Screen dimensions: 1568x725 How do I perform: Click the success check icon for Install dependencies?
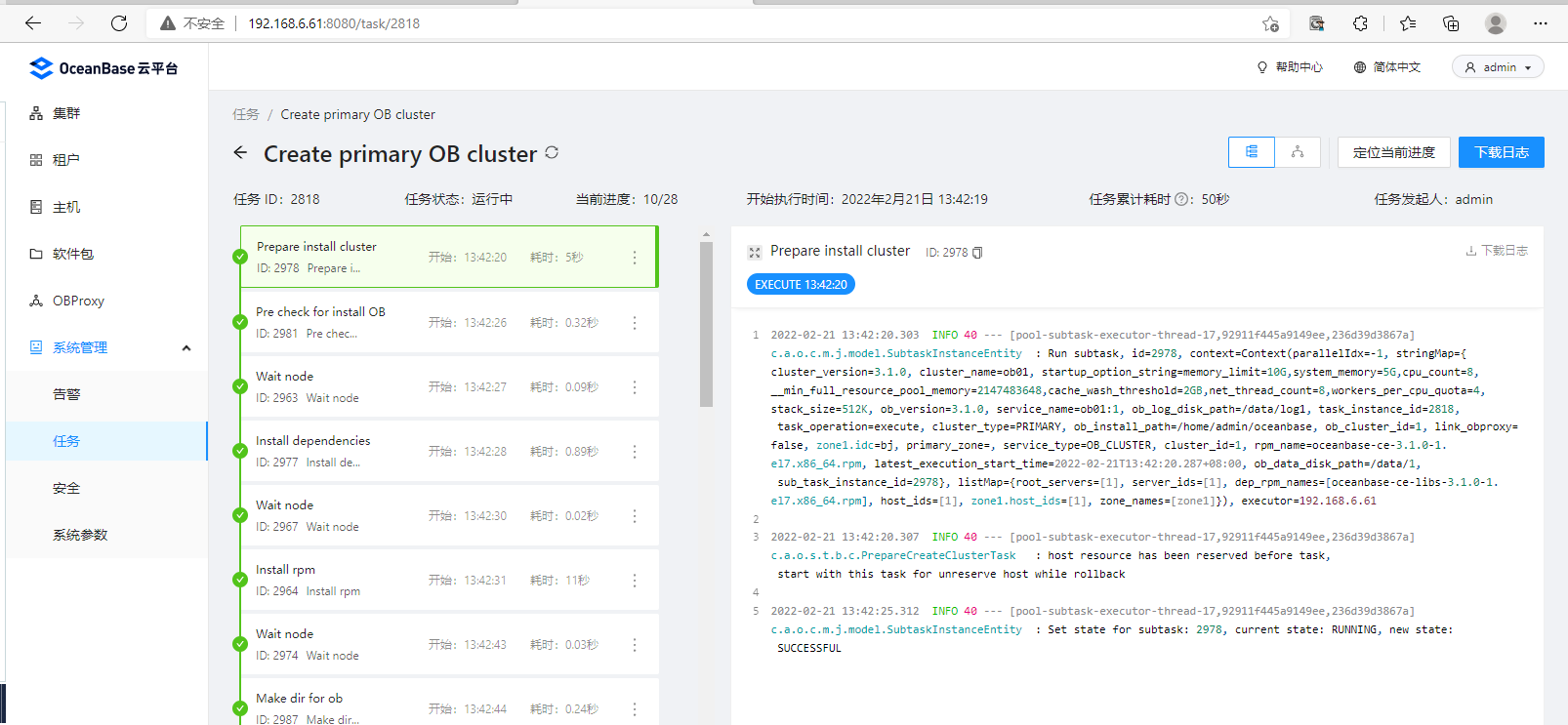point(240,451)
